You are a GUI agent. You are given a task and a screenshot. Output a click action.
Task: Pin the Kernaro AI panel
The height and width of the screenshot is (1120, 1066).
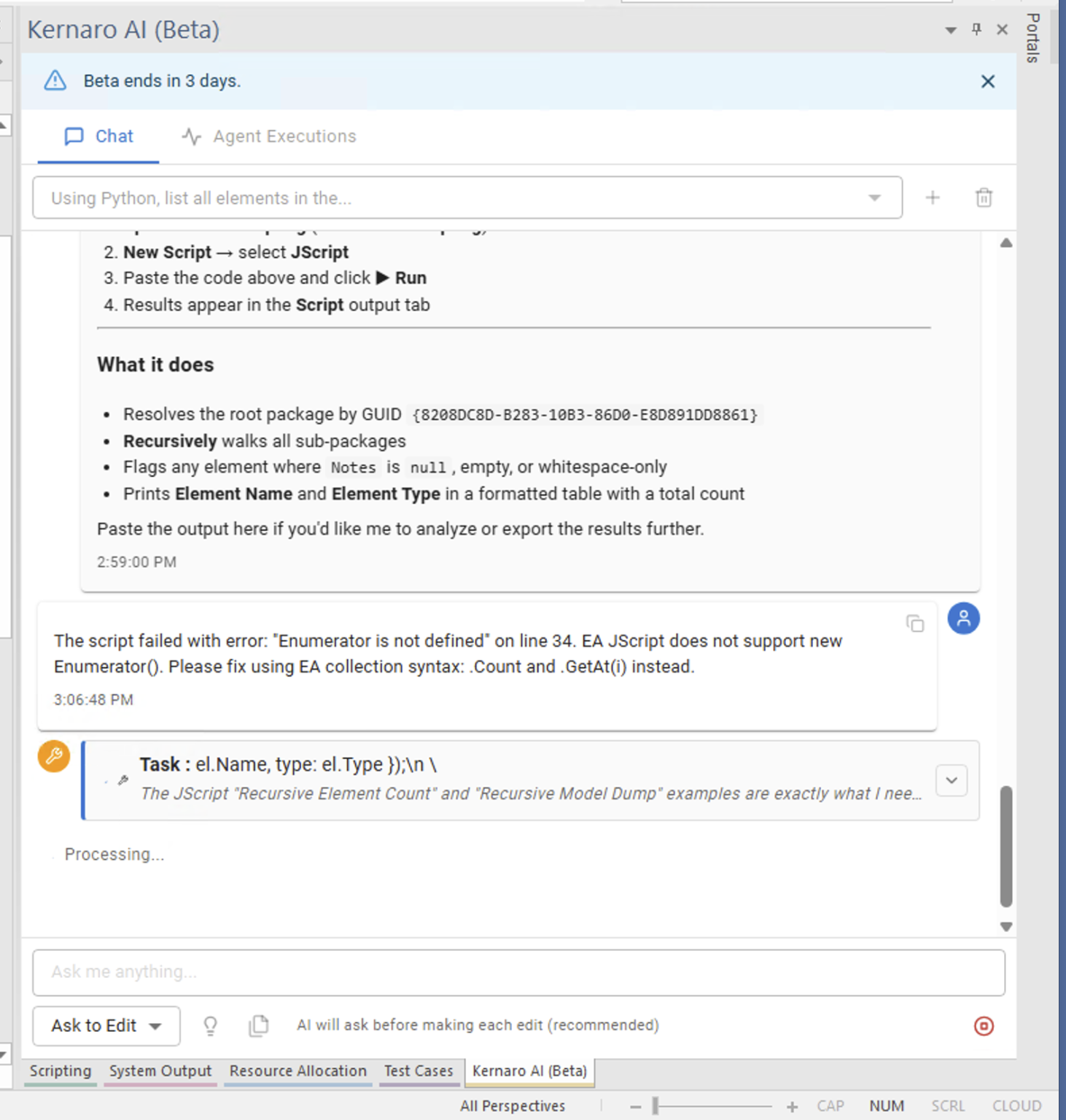(x=976, y=29)
